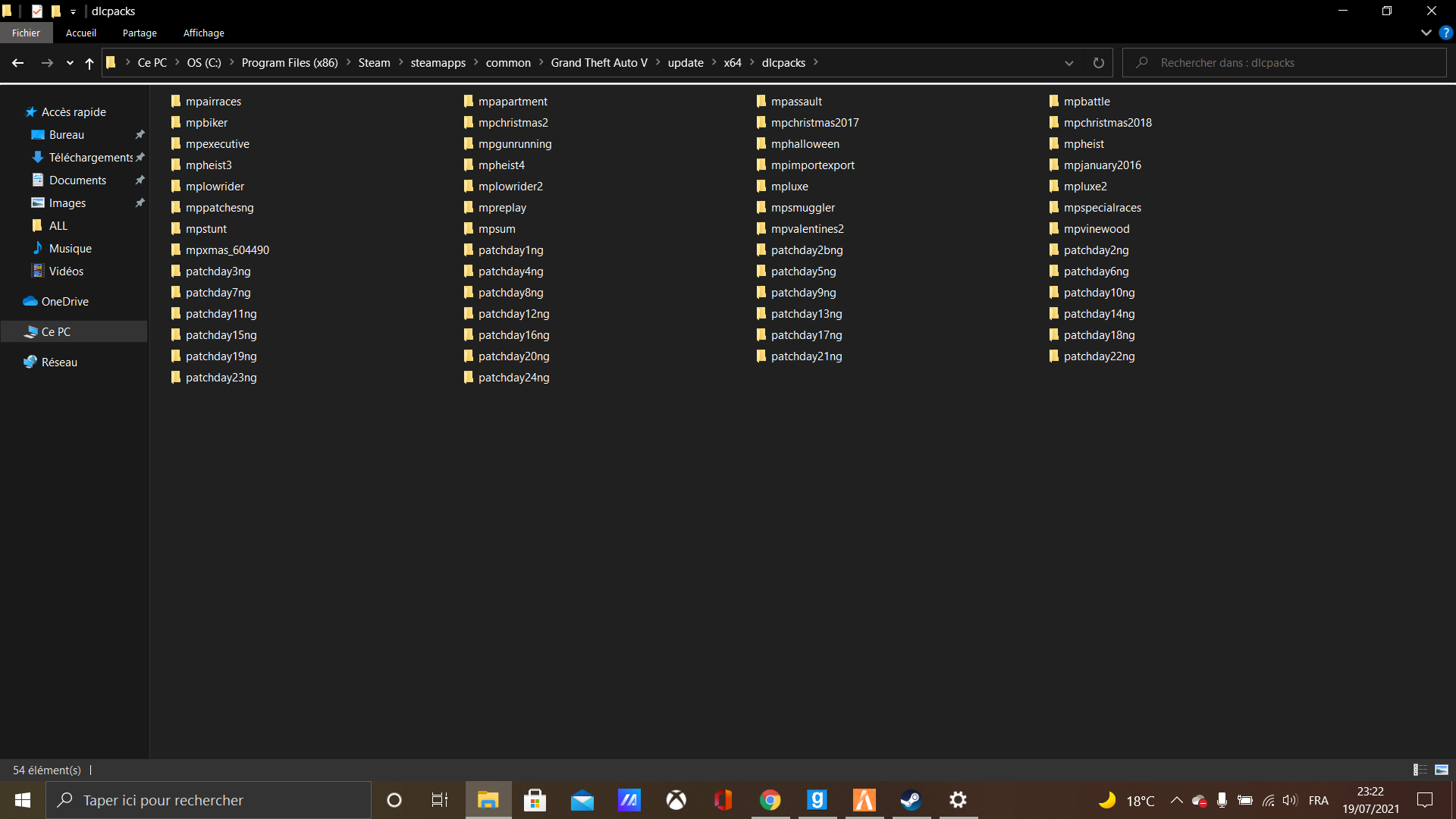Image resolution: width=1456 pixels, height=819 pixels.
Task: Select Réseau in navigation pane
Action: click(59, 362)
